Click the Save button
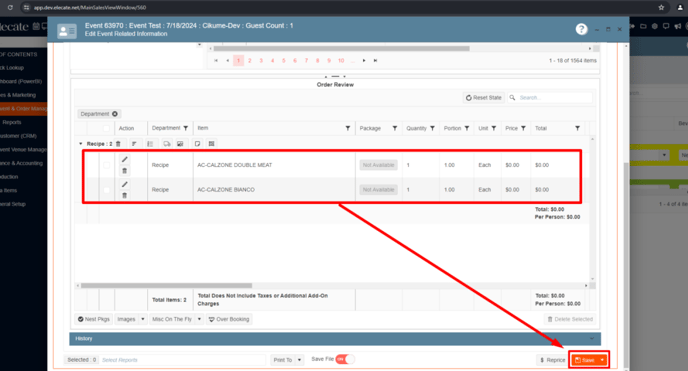This screenshot has width=688, height=371. (x=585, y=360)
